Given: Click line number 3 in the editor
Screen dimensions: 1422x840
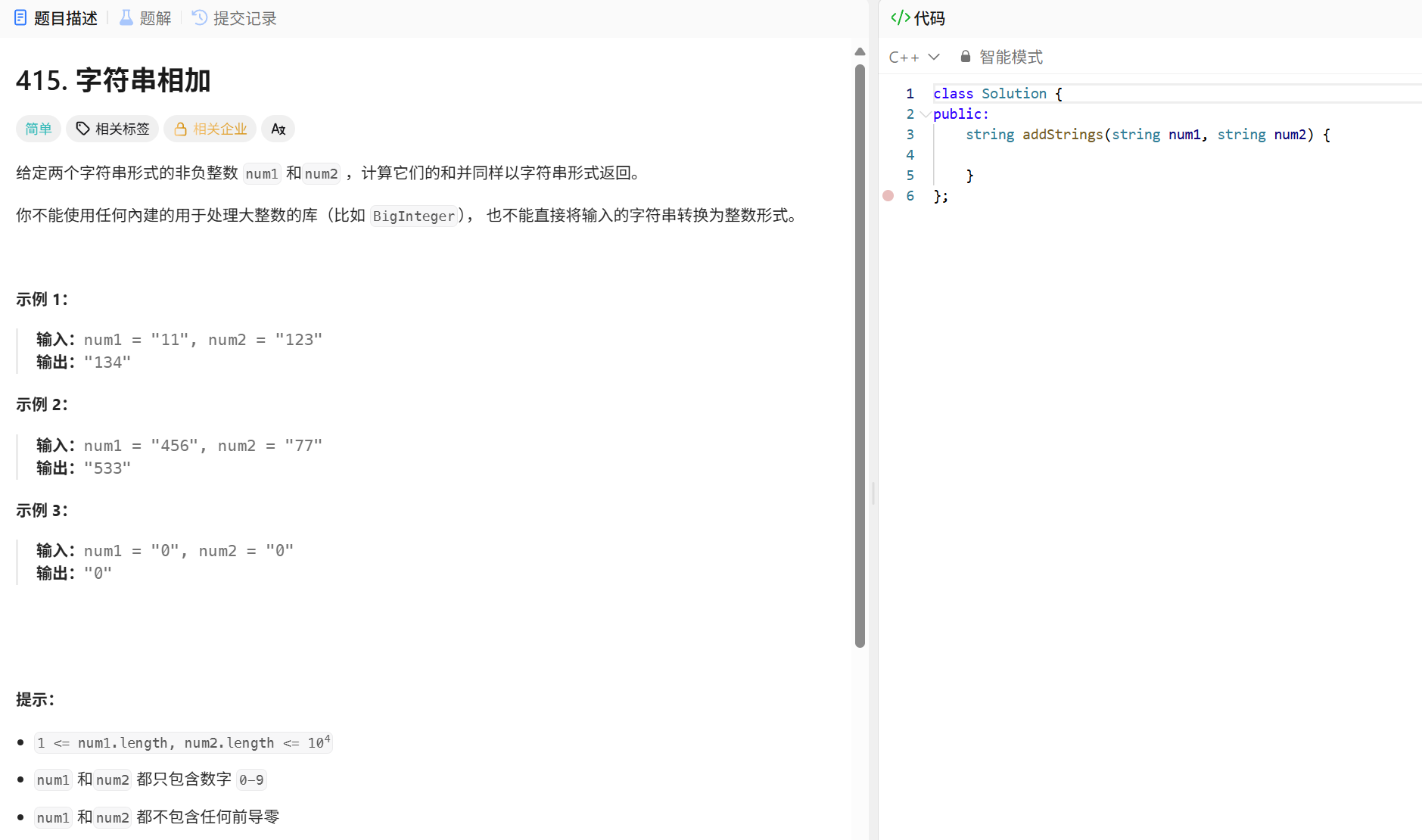Looking at the screenshot, I should pyautogui.click(x=910, y=134).
